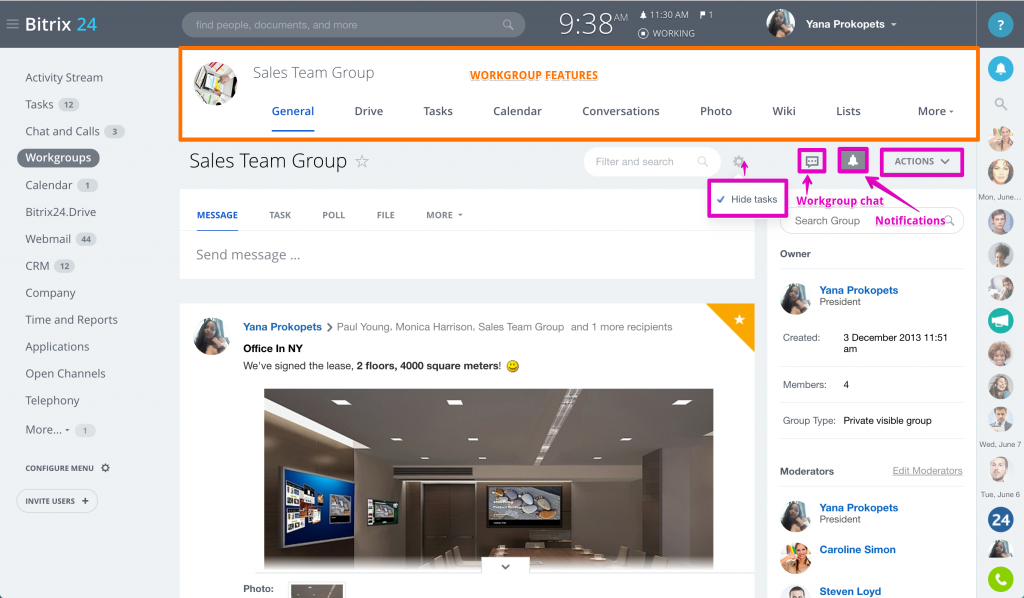The image size is (1024, 598).
Task: Open Bitrix24.Drive in left menu
Action: [x=61, y=212]
